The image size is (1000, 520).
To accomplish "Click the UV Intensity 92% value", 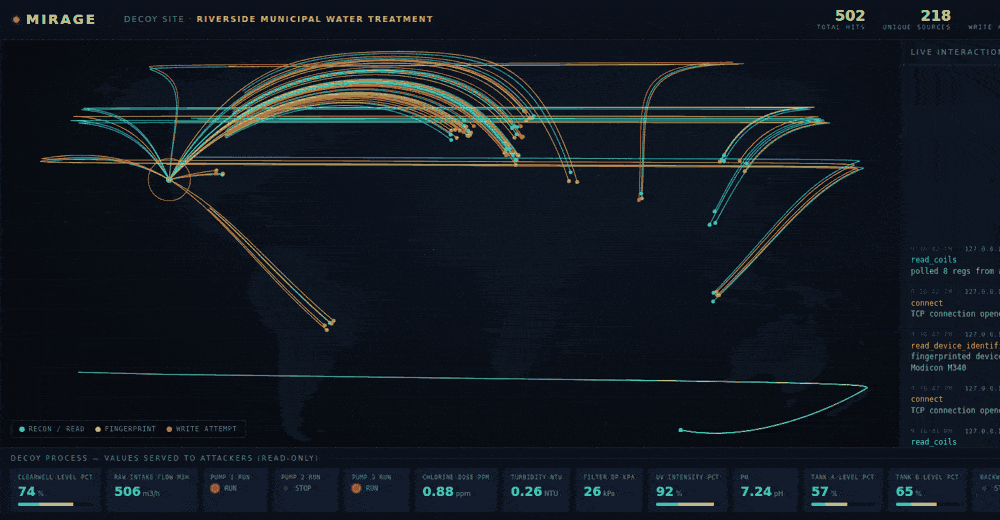I will 668,491.
